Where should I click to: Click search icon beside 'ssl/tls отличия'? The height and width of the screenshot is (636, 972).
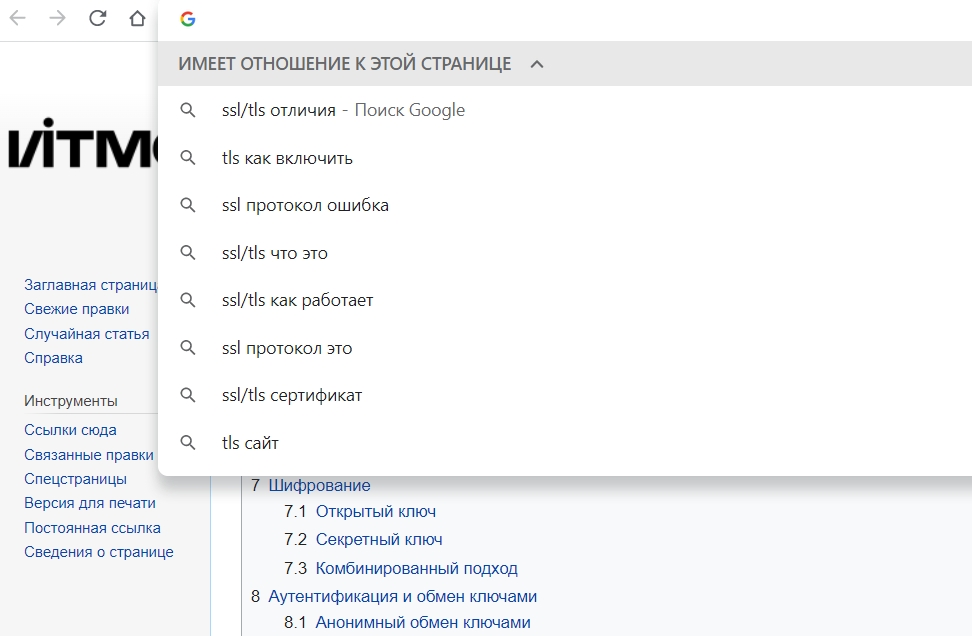(187, 110)
